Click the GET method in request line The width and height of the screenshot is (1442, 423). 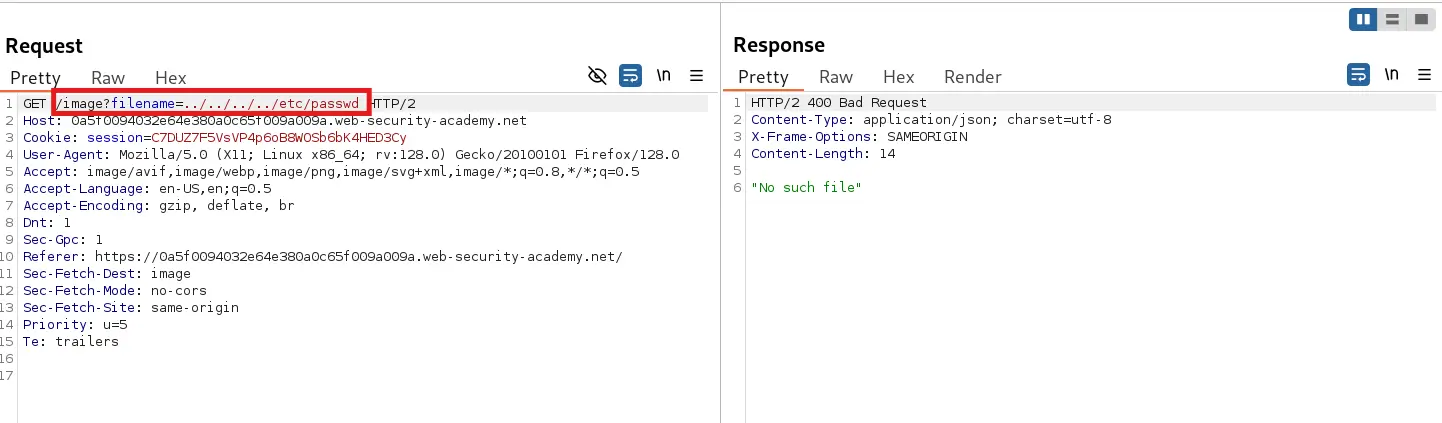pyautogui.click(x=35, y=103)
